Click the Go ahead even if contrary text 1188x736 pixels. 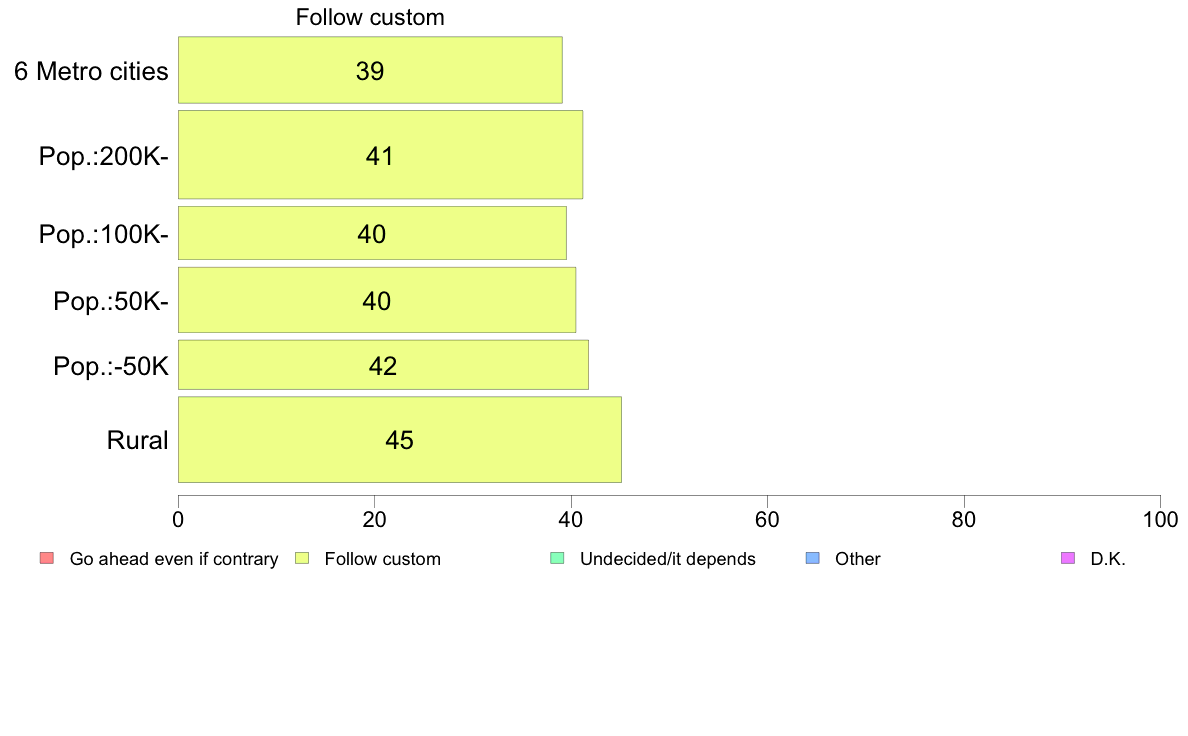pyautogui.click(x=174, y=559)
